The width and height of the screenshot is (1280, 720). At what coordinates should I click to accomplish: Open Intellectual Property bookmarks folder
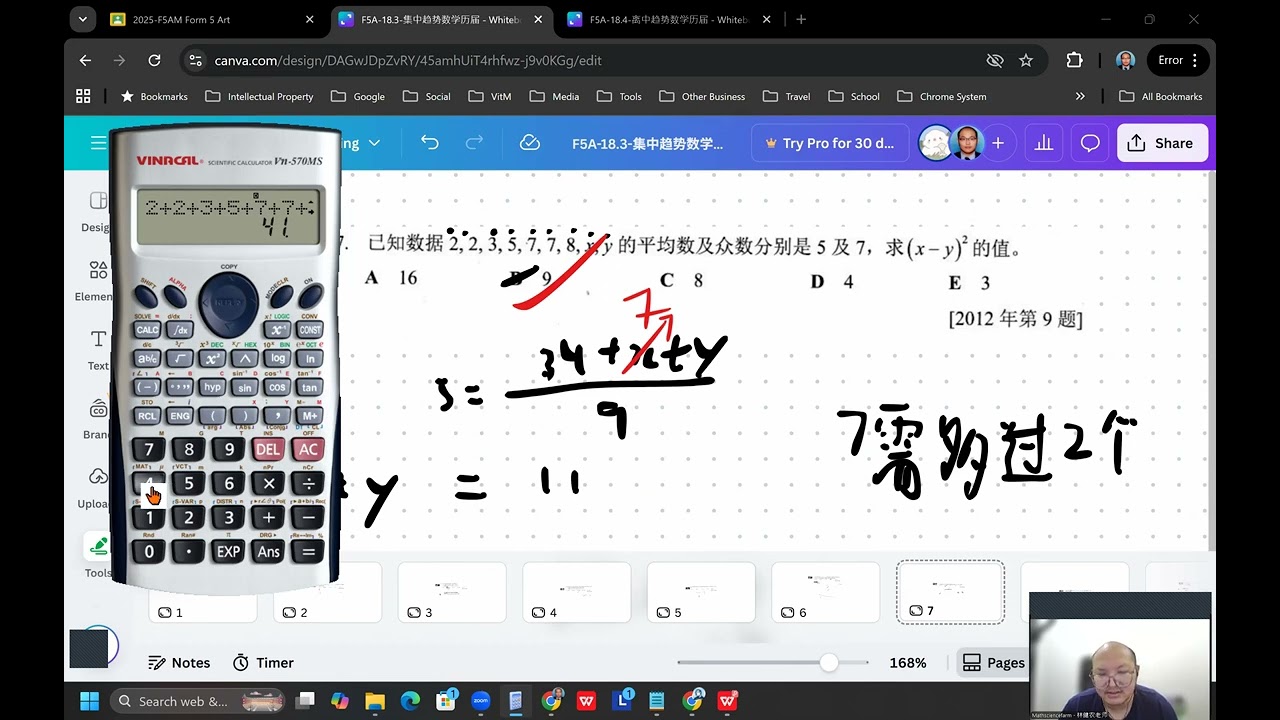click(x=259, y=96)
